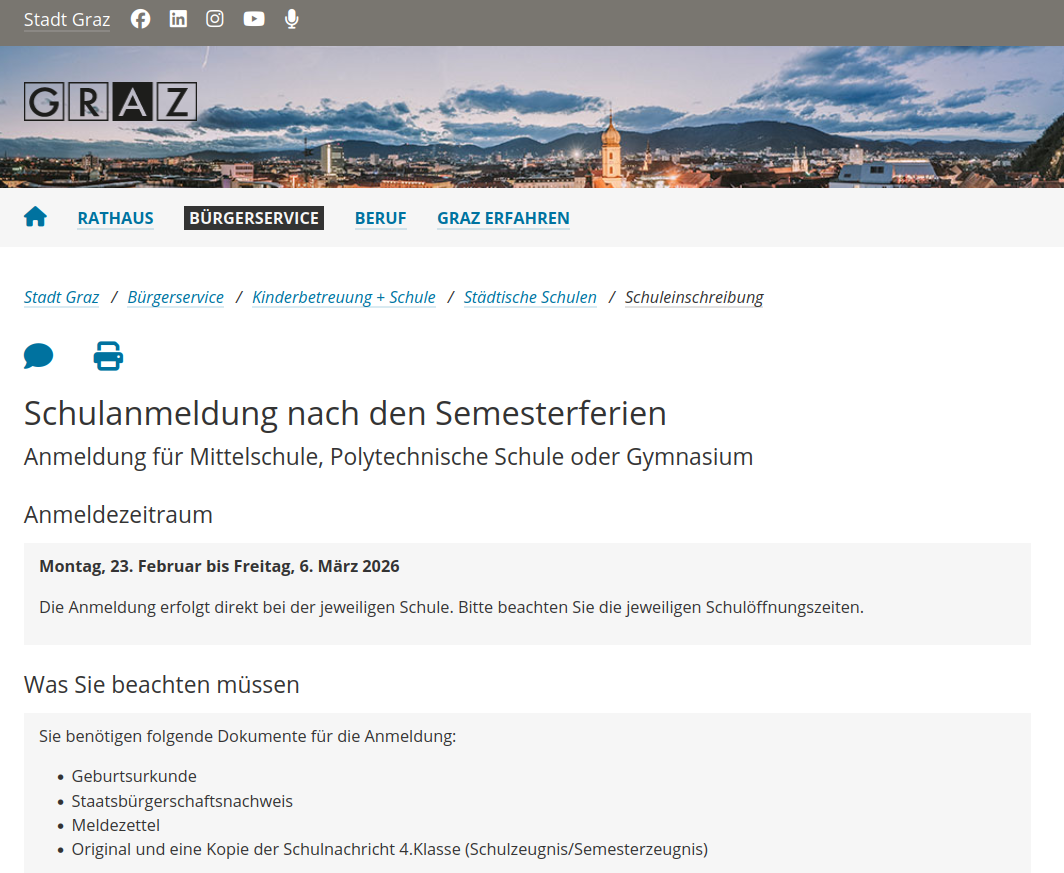Screen dimensions: 1064x873
Task: Select the highlighted BÜRGERSERVICE menu item
Action: click(x=253, y=218)
